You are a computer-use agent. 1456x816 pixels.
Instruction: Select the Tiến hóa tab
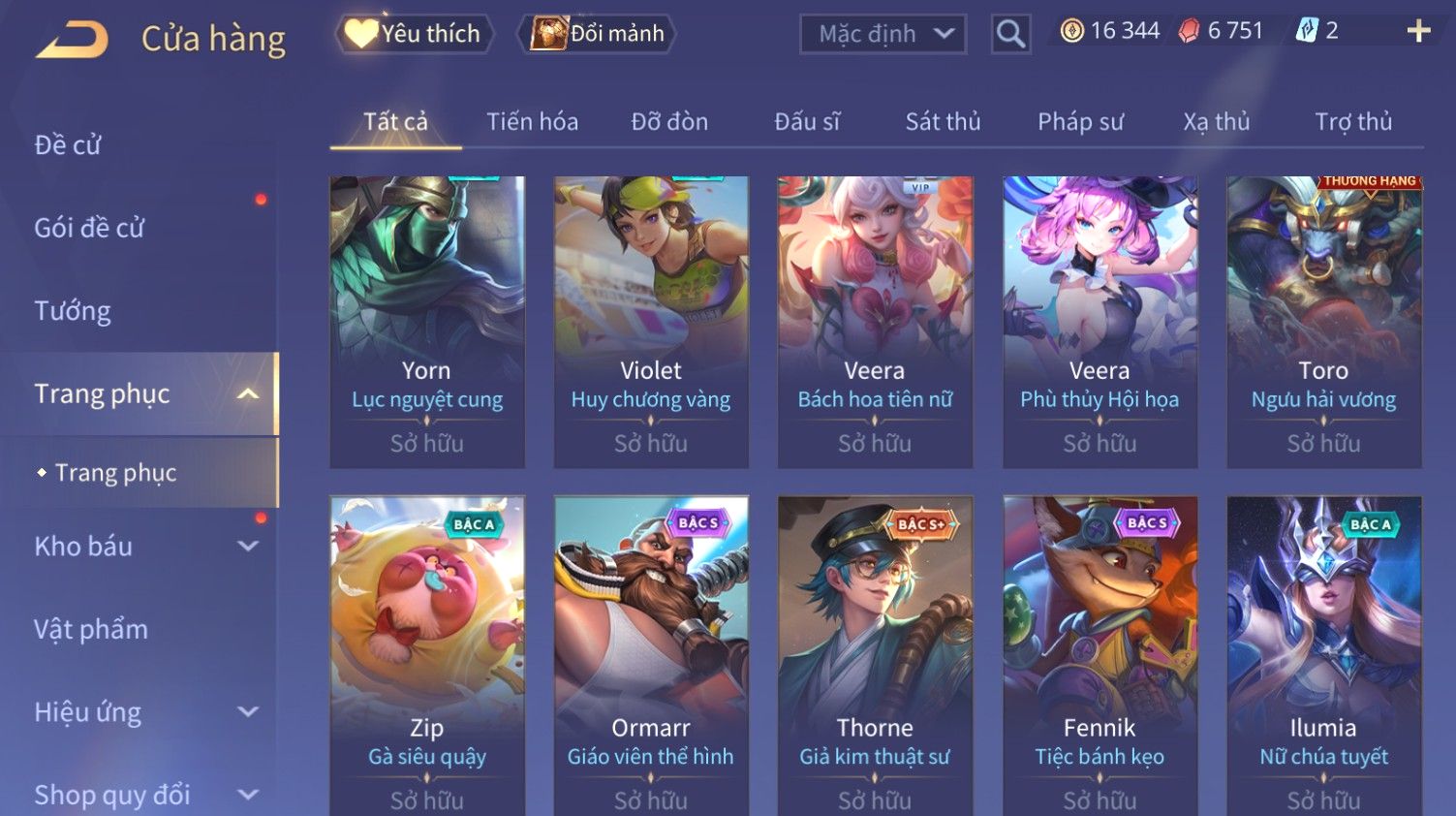[x=532, y=122]
